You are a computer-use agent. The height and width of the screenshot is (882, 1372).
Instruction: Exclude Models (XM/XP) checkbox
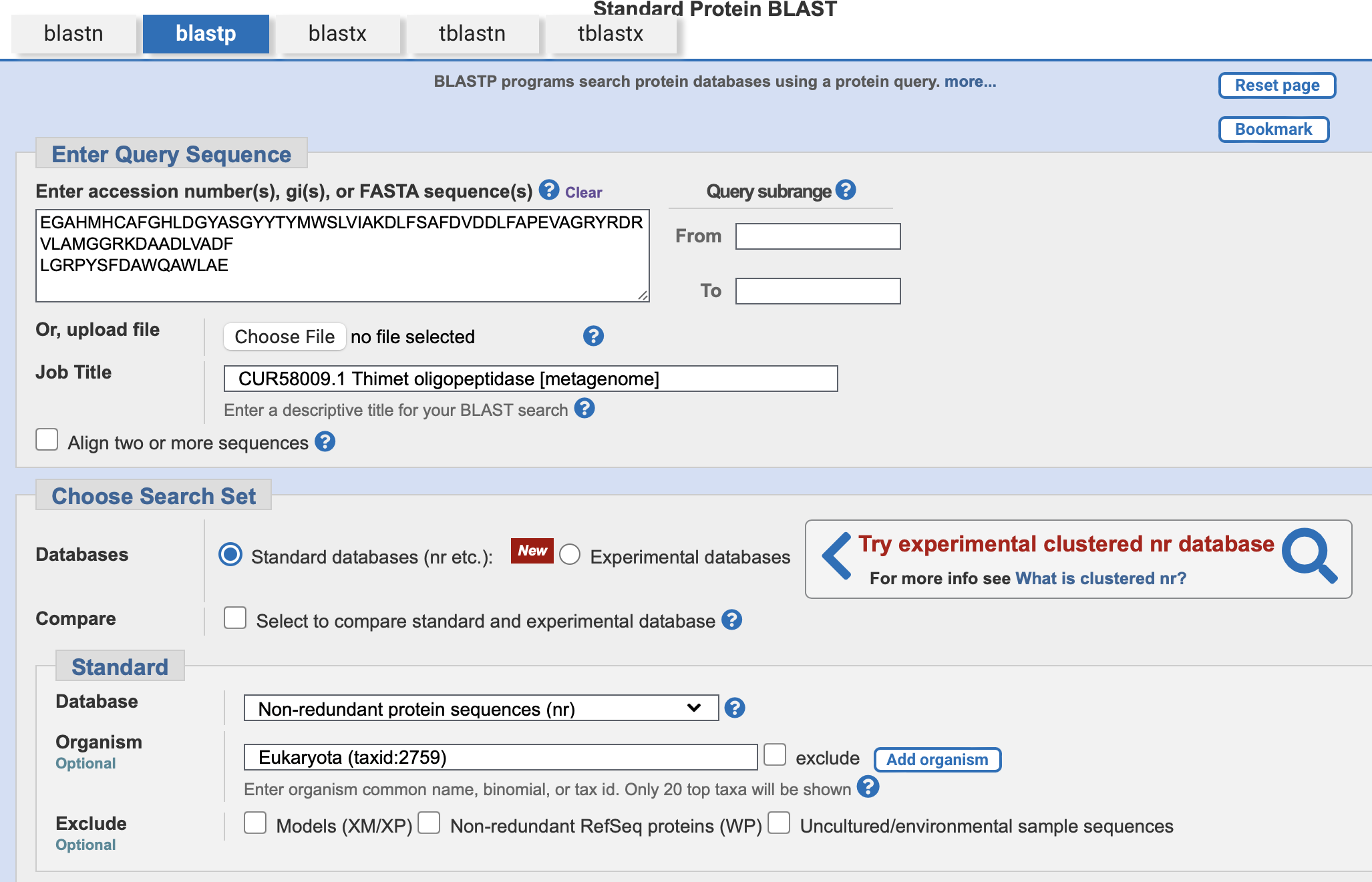pyautogui.click(x=255, y=823)
